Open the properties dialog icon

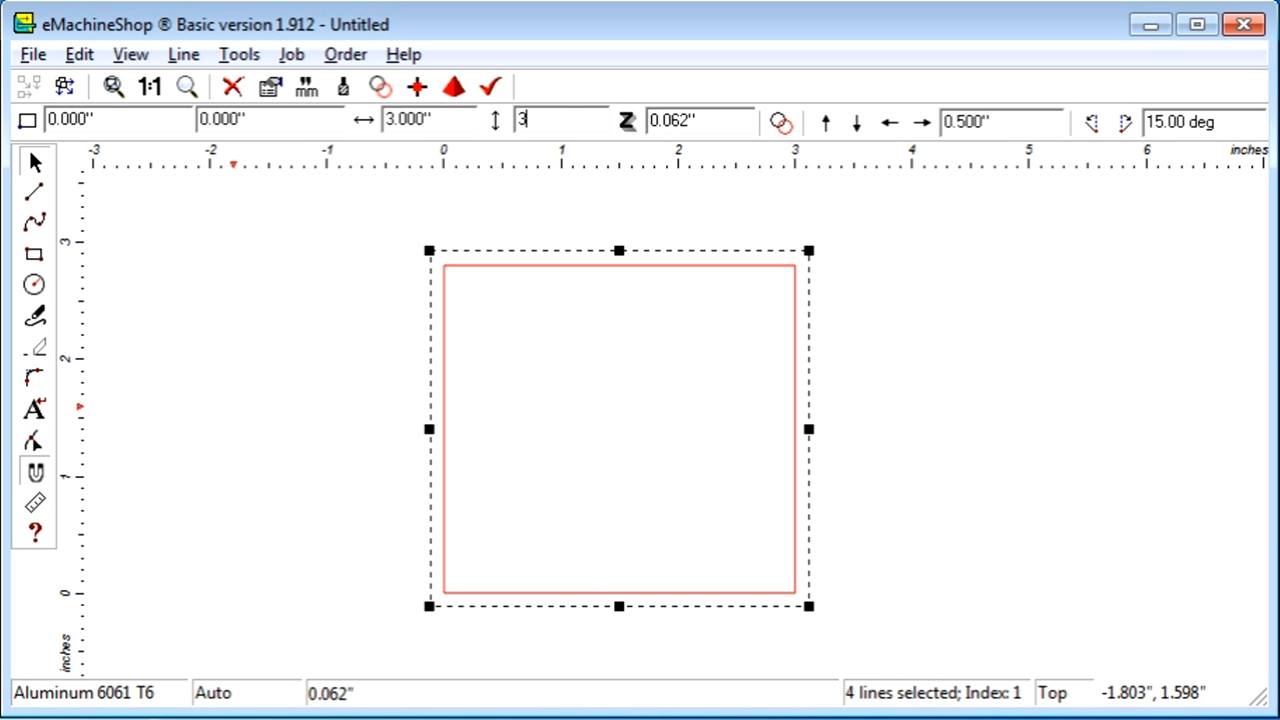(270, 87)
